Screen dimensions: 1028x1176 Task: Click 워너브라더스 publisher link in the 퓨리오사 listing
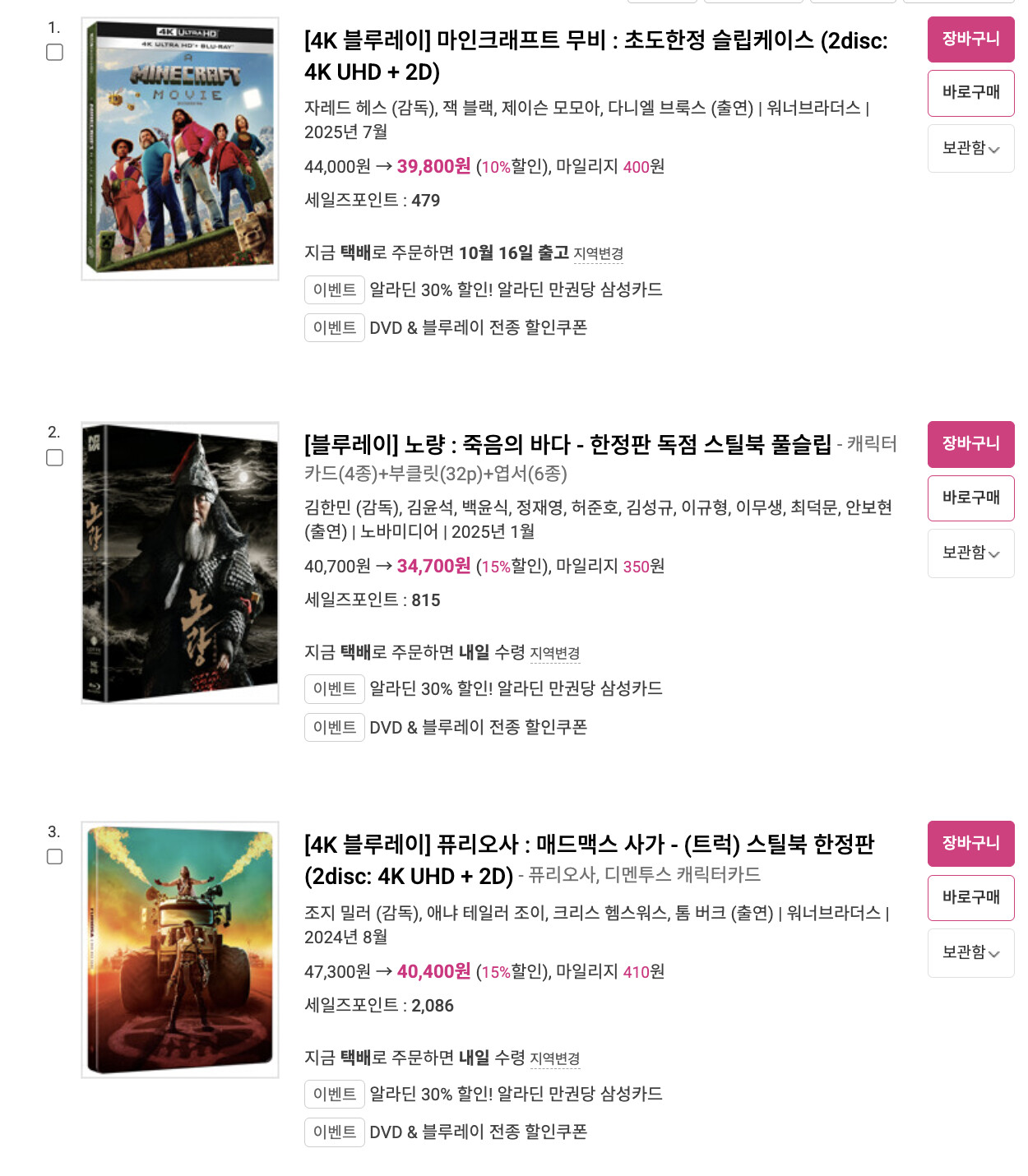(833, 914)
